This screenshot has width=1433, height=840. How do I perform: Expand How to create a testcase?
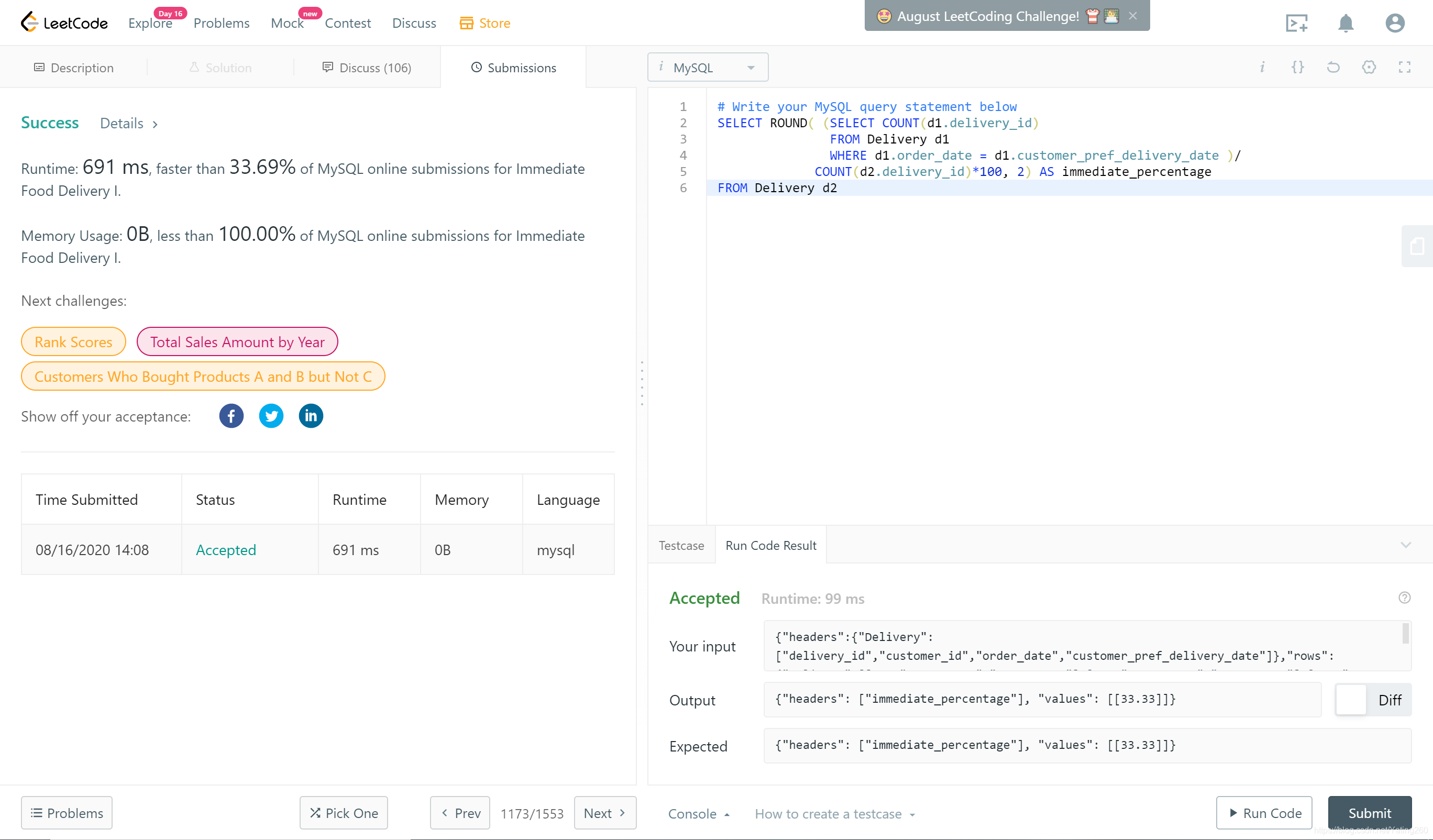[834, 814]
